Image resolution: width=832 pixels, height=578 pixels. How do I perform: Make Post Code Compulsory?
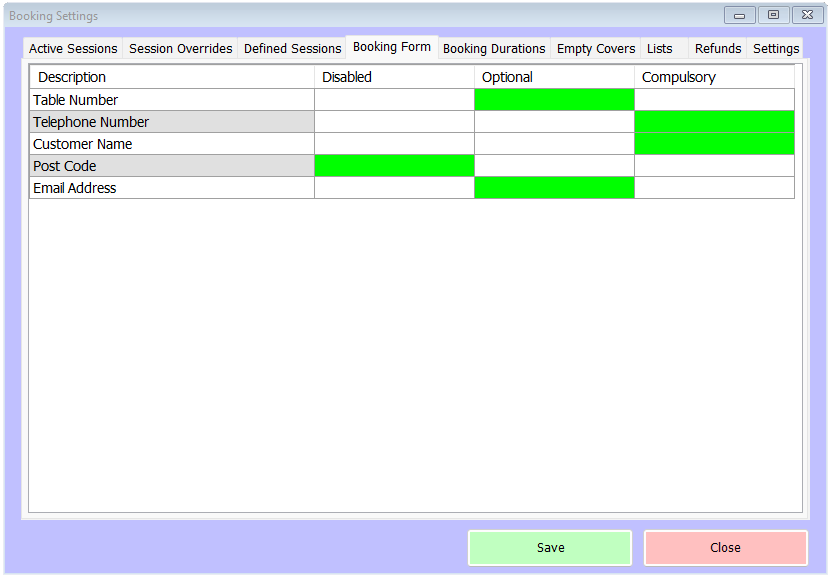(x=714, y=166)
